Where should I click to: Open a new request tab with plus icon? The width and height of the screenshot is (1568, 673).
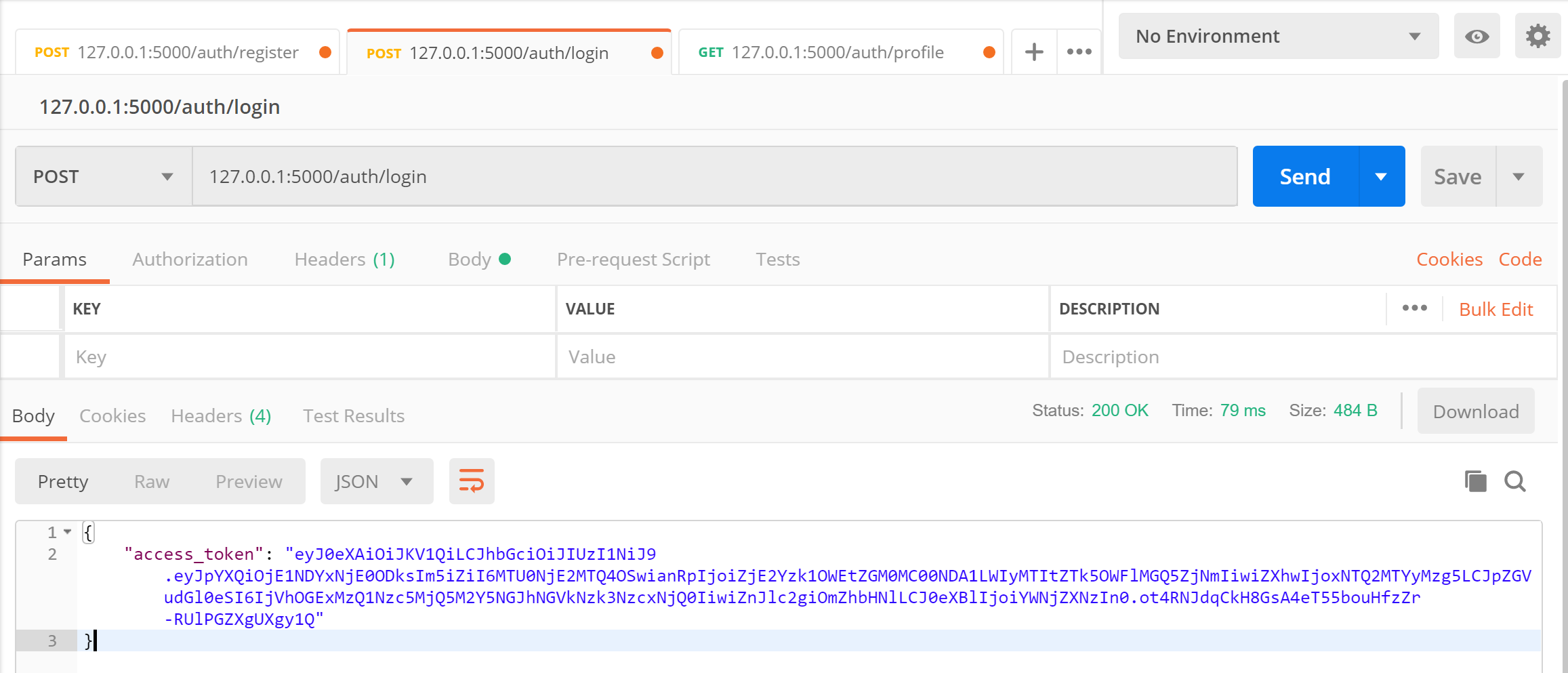1033,52
